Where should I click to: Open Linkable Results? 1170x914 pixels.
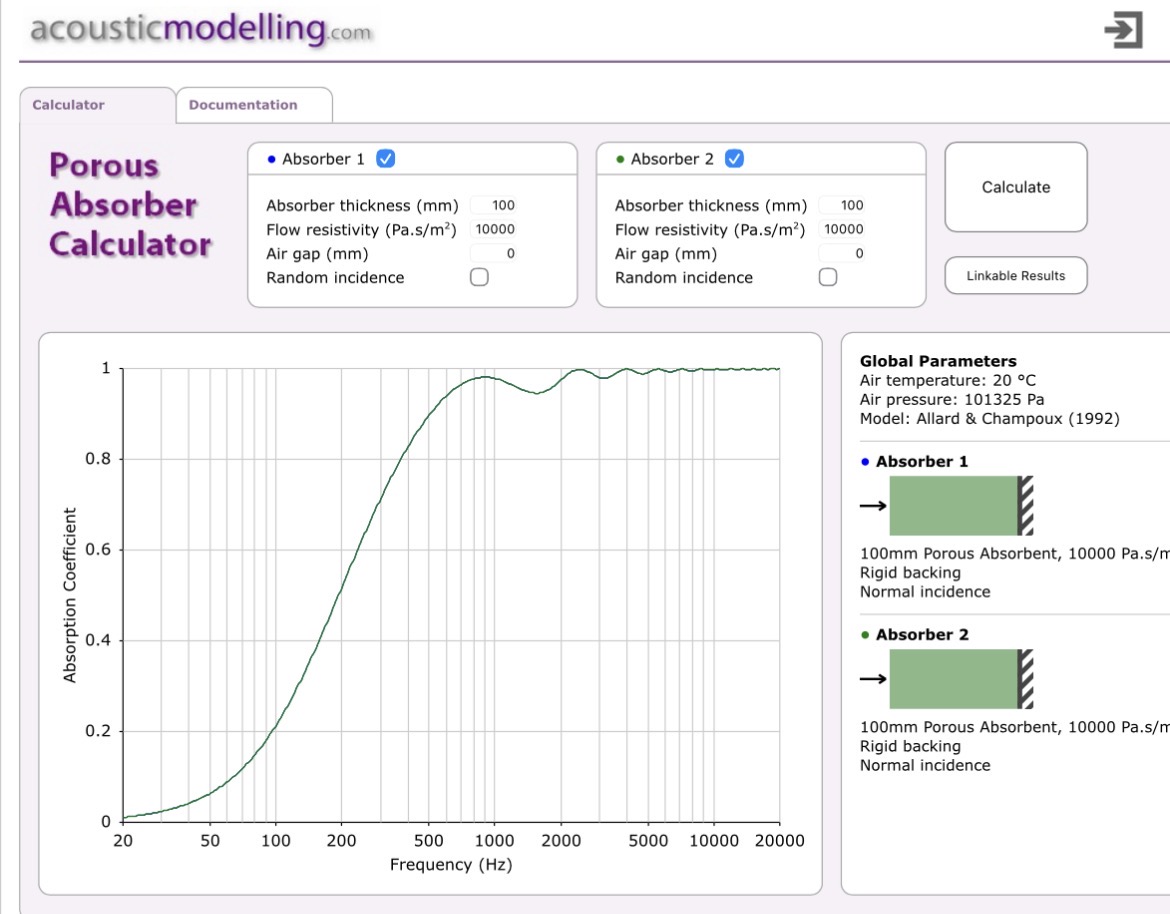click(x=1015, y=276)
